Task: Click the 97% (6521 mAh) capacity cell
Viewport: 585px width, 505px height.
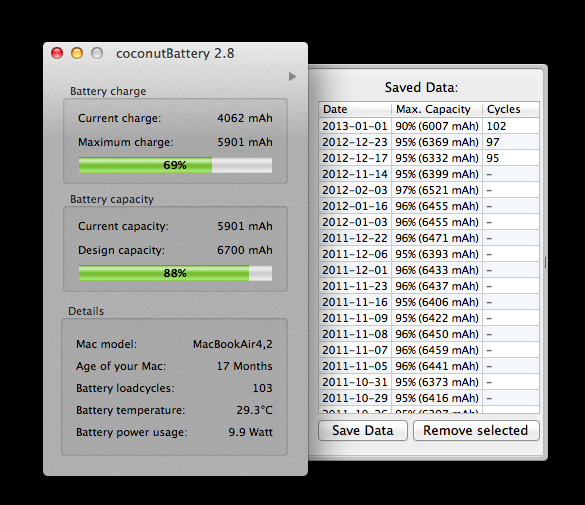Action: (x=437, y=190)
